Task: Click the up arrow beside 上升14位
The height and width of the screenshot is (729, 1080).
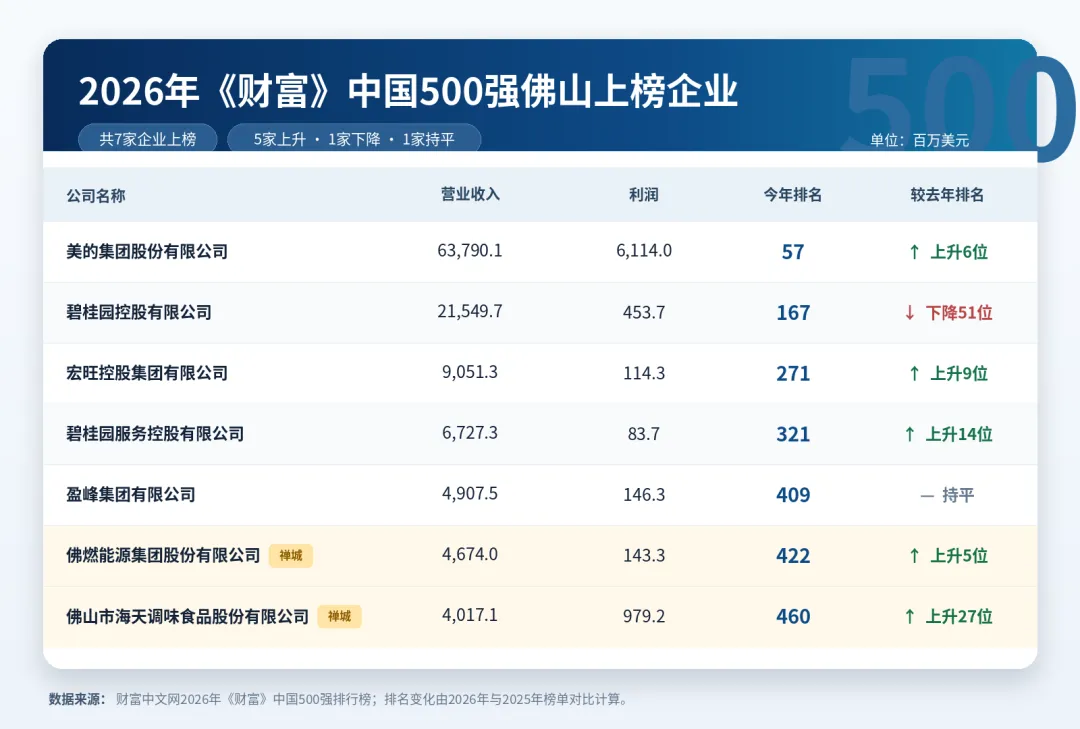Action: (909, 434)
